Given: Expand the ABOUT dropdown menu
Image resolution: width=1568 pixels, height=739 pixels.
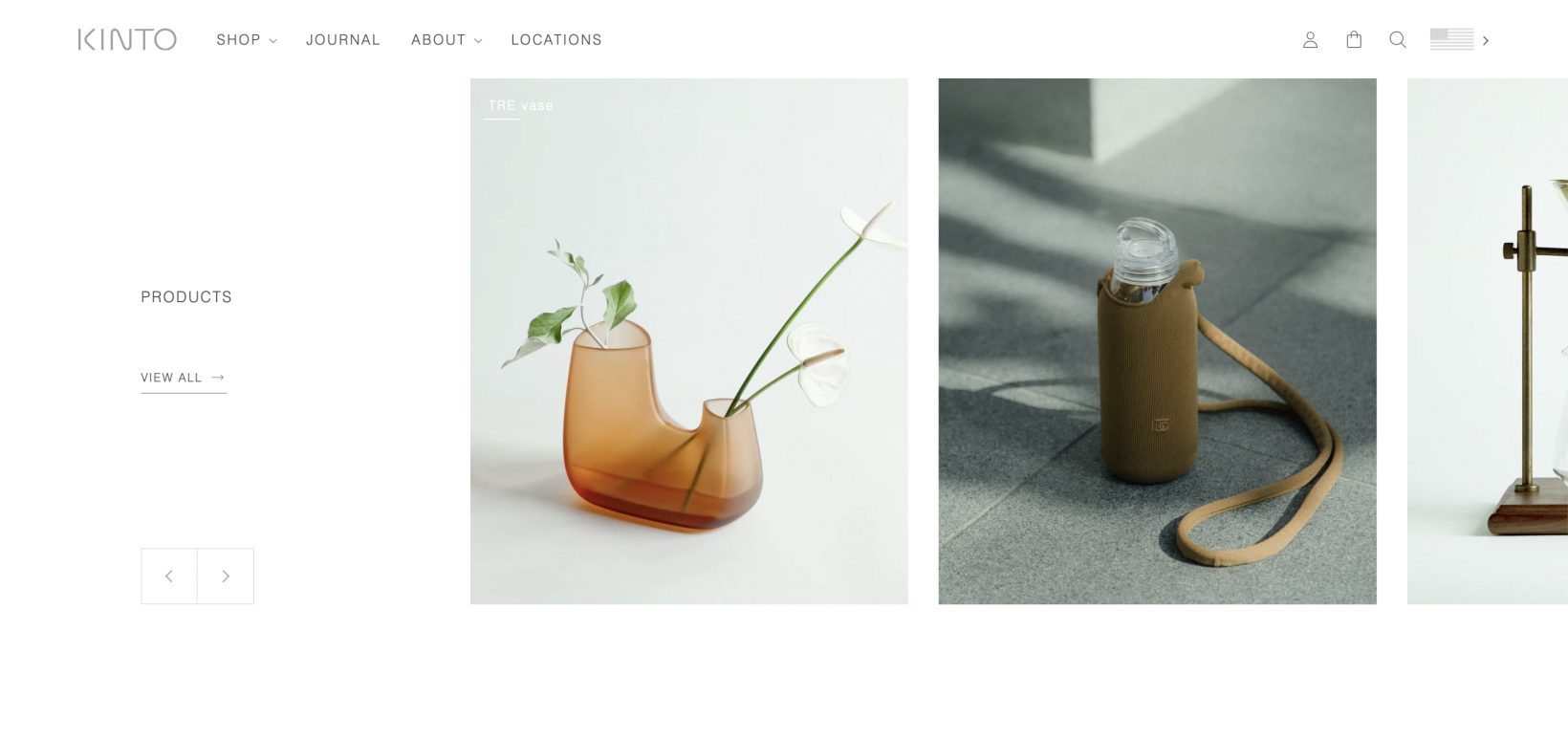Looking at the screenshot, I should pos(446,40).
